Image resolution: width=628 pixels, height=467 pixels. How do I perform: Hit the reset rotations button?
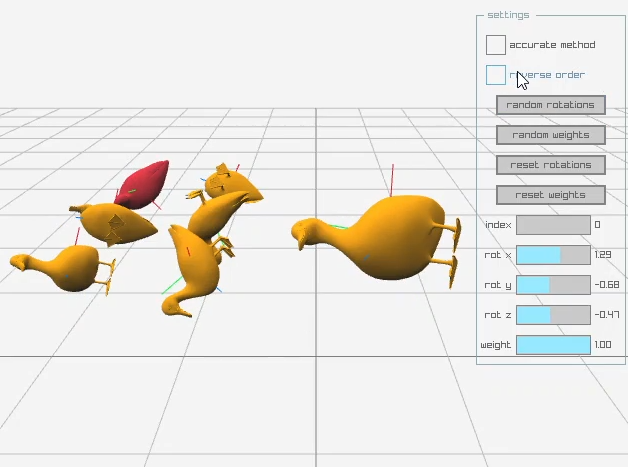550,165
